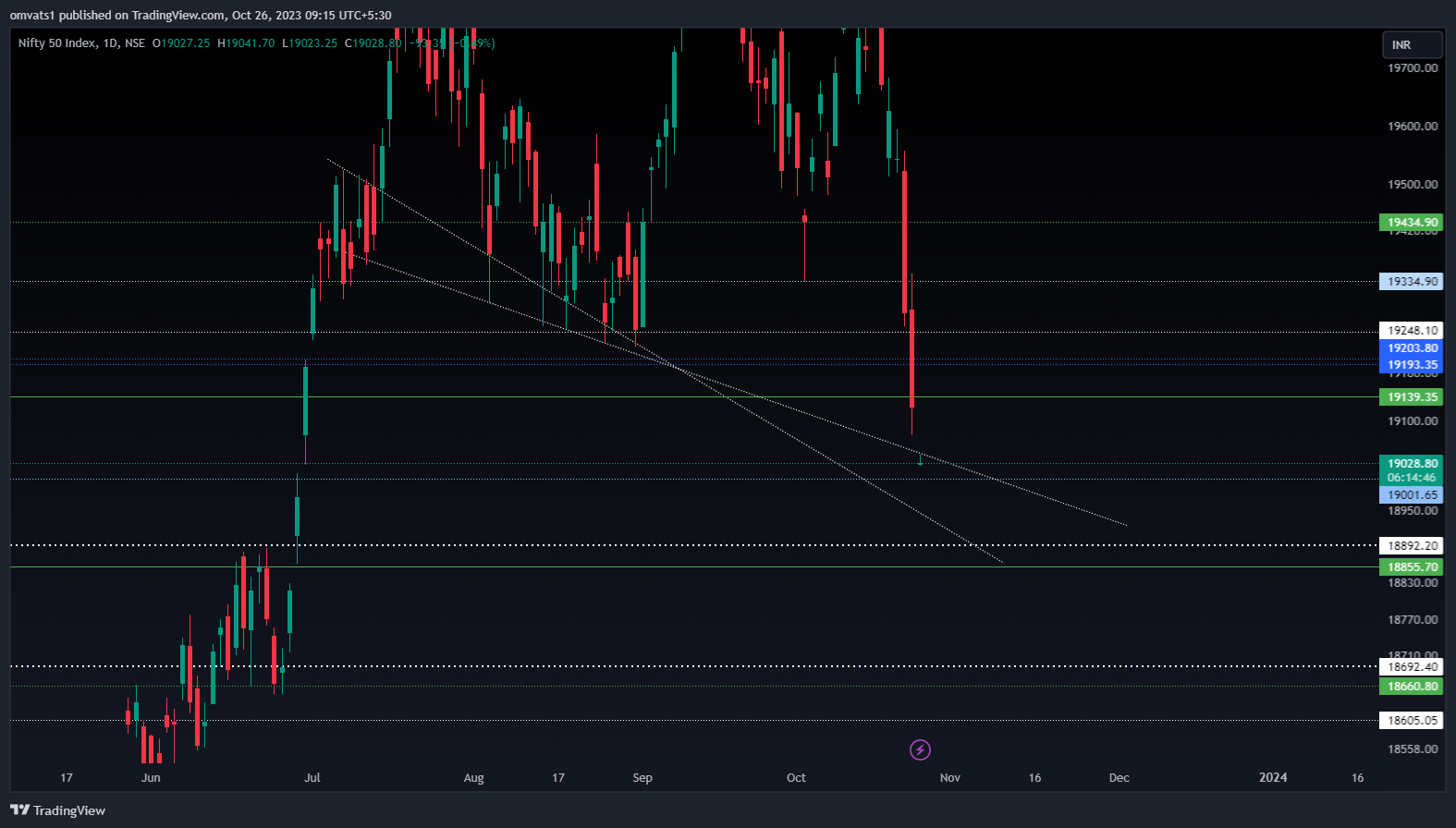Click the purple lightning event icon
This screenshot has width=1456, height=828.
920,749
